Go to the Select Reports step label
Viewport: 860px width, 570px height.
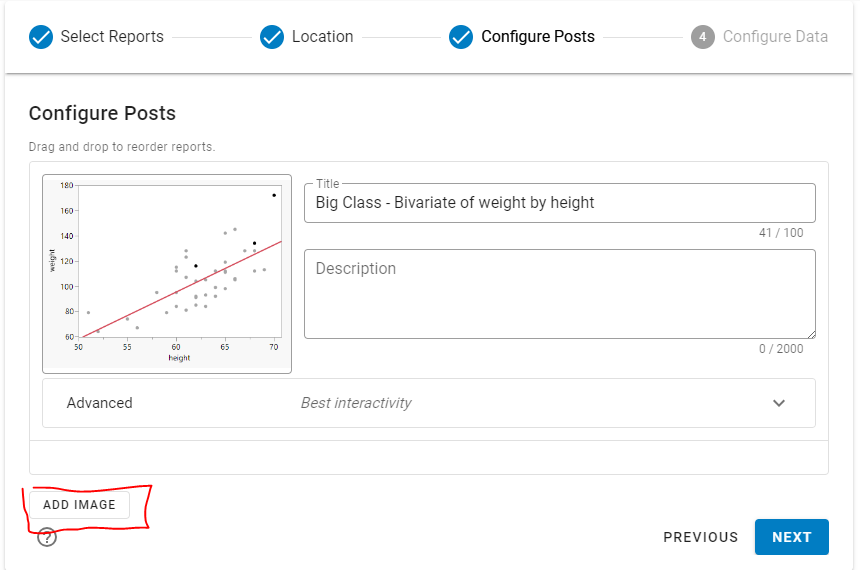(x=112, y=37)
